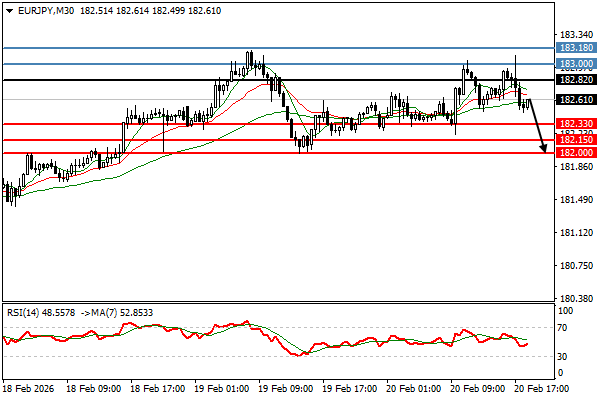This screenshot has width=600, height=400.
Task: Click the RSI 30 oversold level mark
Action: [564, 356]
